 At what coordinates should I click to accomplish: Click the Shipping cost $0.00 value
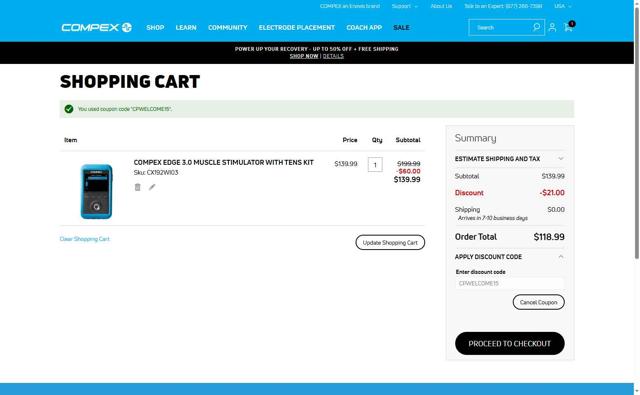(x=556, y=209)
